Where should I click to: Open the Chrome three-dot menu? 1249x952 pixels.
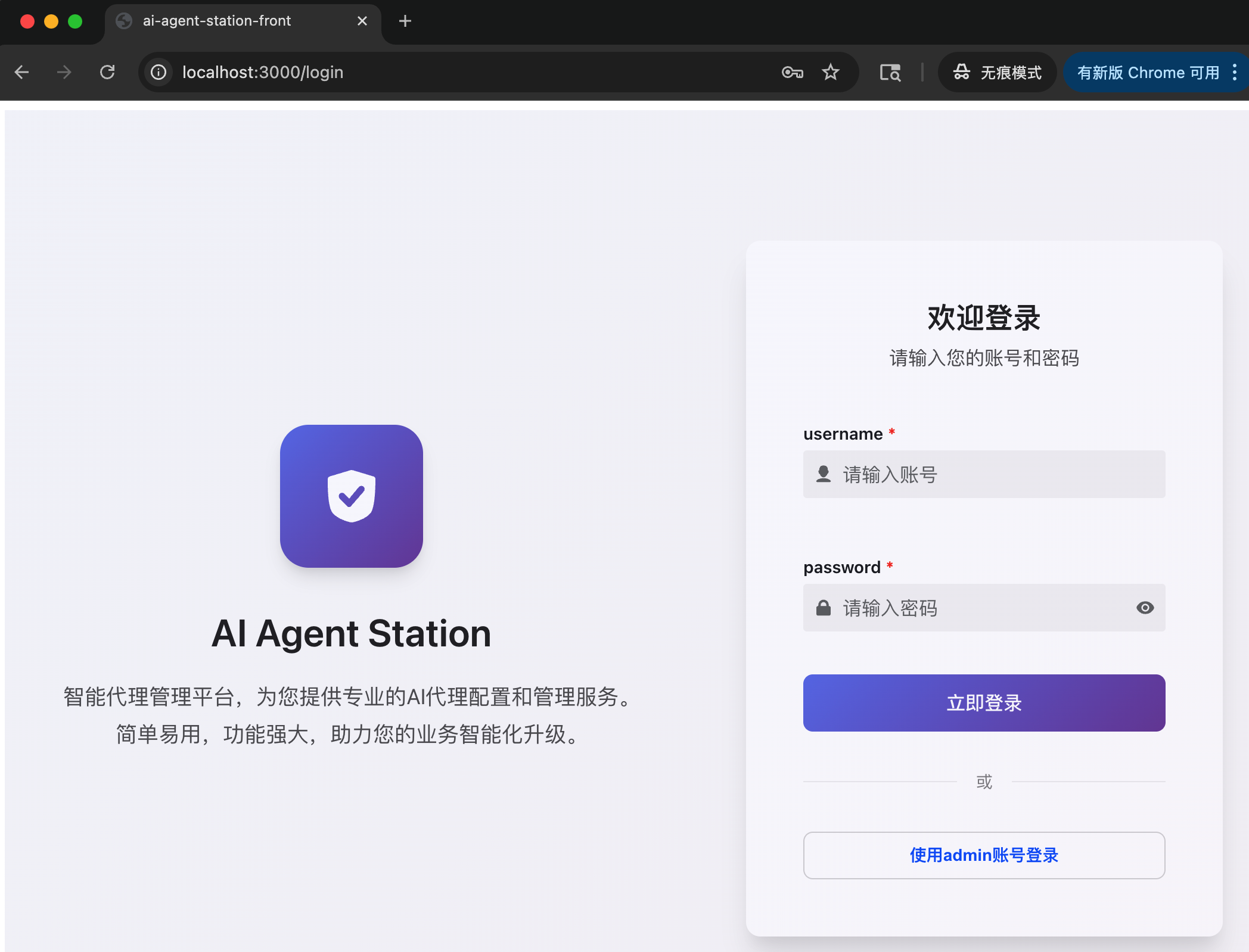[x=1235, y=73]
